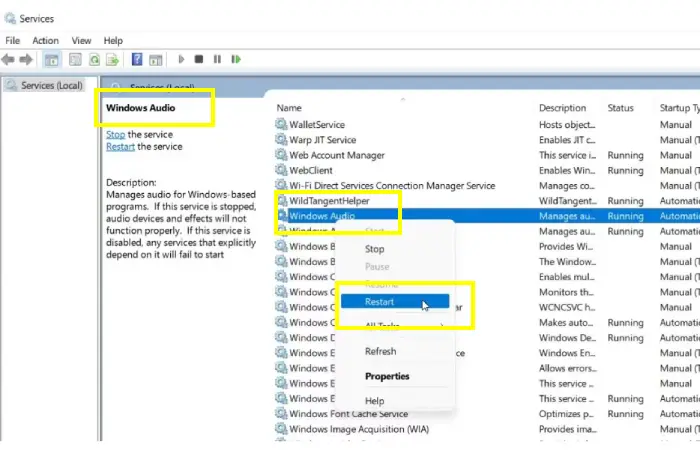Select Windows Image Acquisition (WIA) row
This screenshot has width=700, height=450.
(487, 429)
